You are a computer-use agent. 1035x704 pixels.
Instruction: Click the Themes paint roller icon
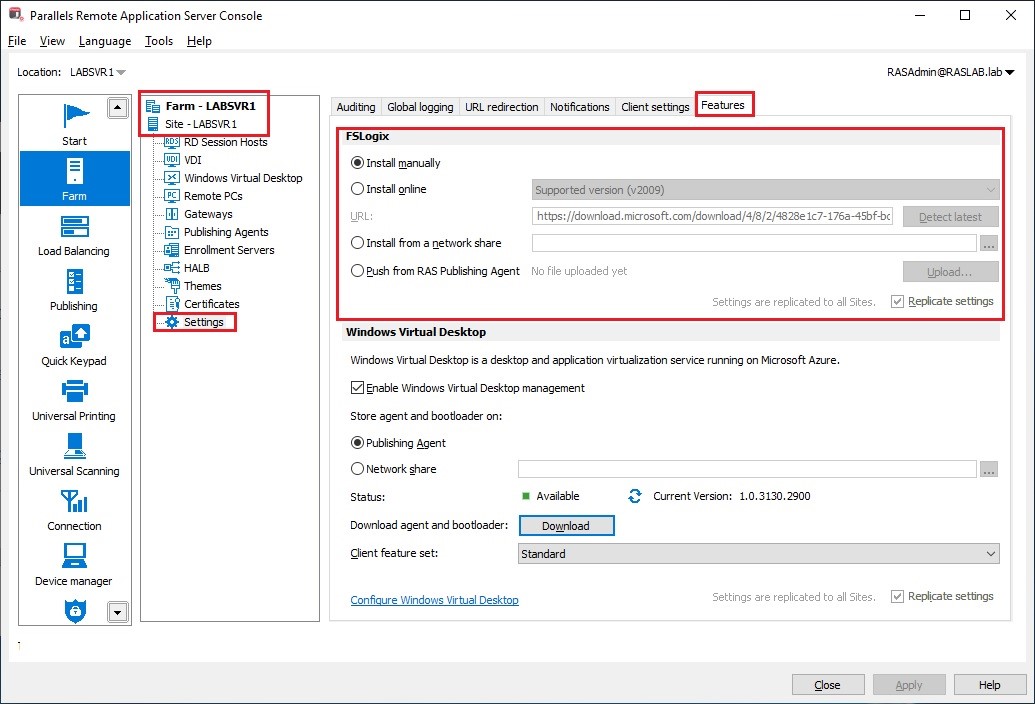pos(172,286)
